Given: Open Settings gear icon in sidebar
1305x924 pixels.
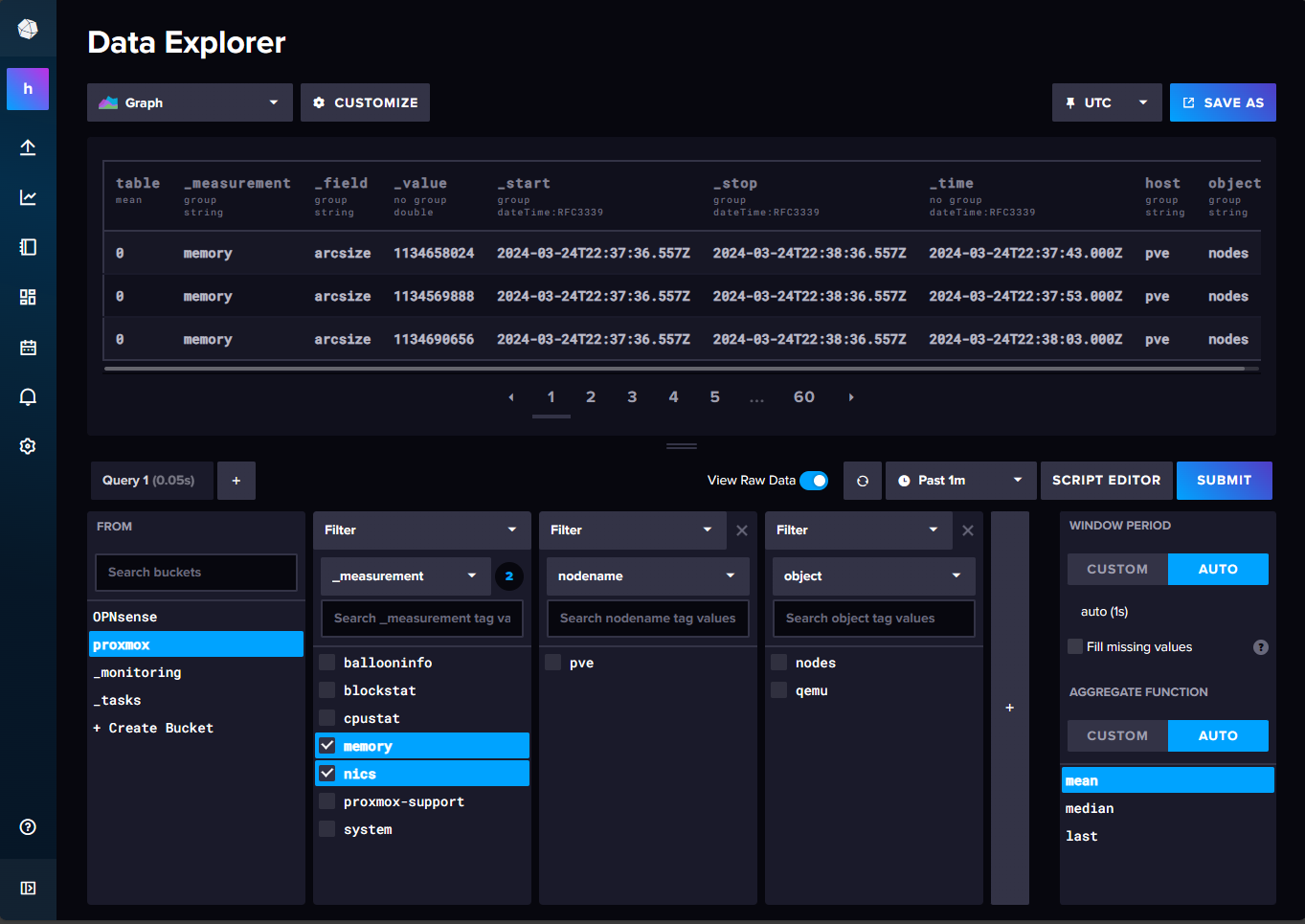Looking at the screenshot, I should [28, 446].
